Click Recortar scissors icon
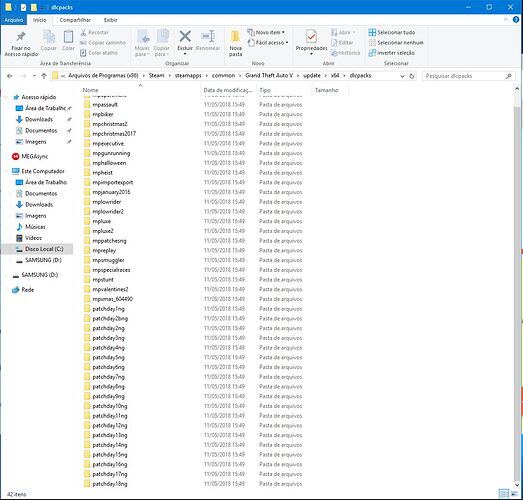 click(83, 32)
